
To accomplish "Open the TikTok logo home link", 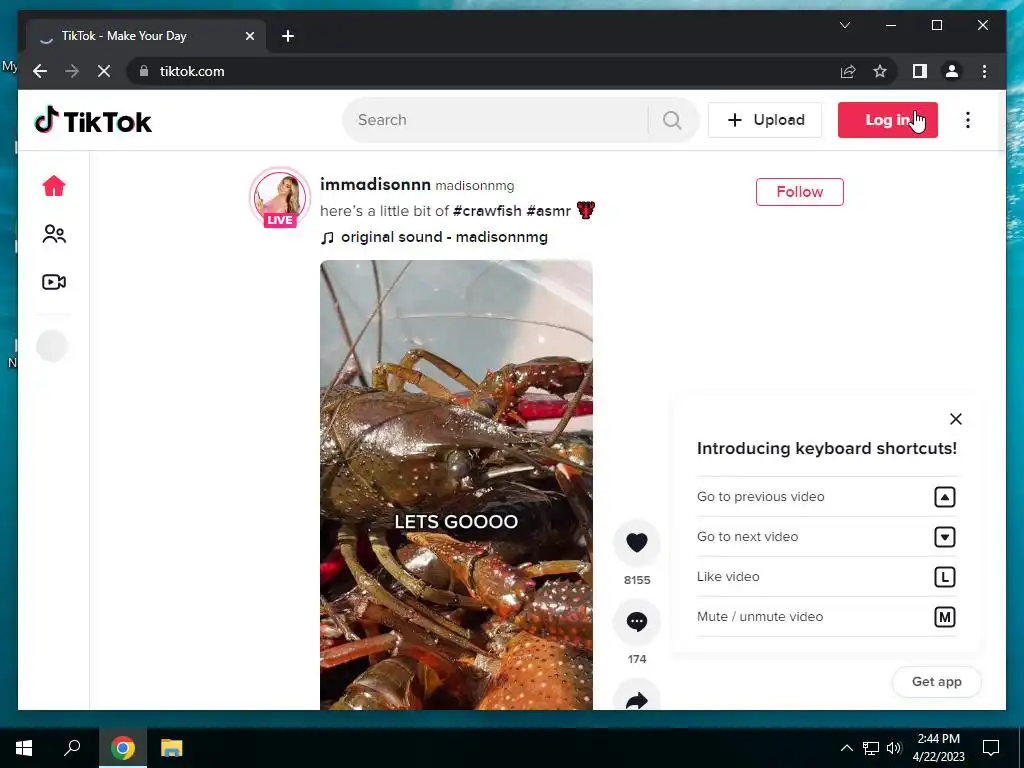I will coord(93,121).
